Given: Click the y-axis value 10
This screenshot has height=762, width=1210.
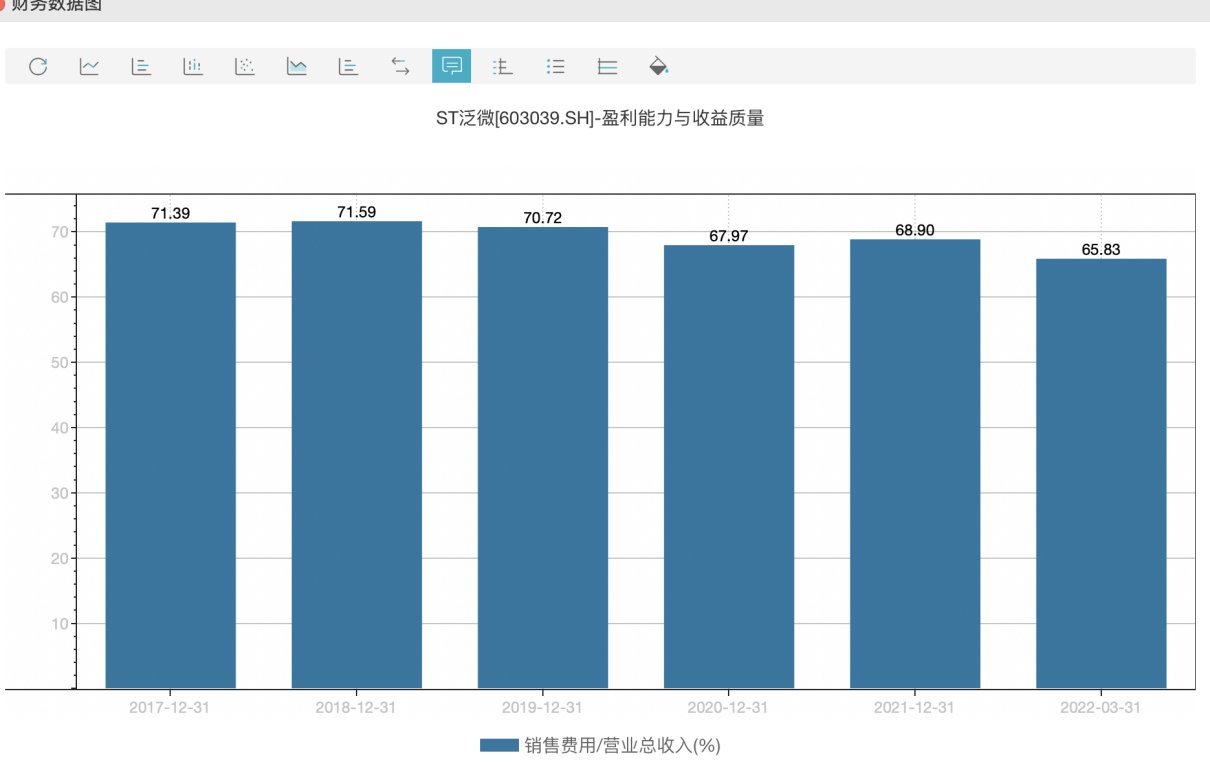Looking at the screenshot, I should point(59,624).
